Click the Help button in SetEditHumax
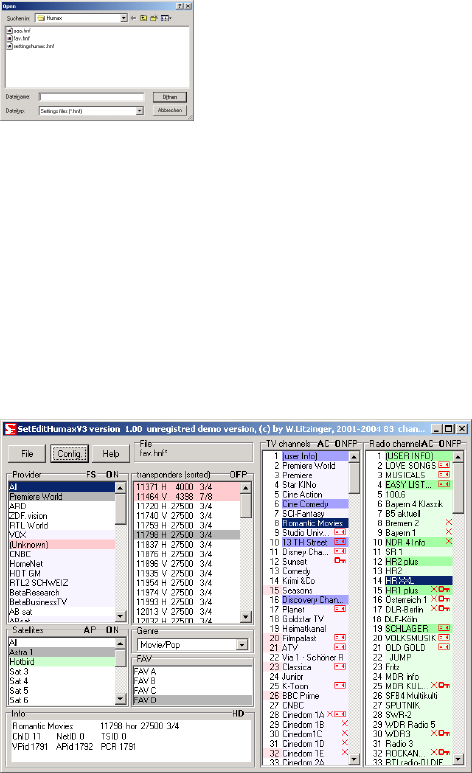472x773 pixels. 111,454
